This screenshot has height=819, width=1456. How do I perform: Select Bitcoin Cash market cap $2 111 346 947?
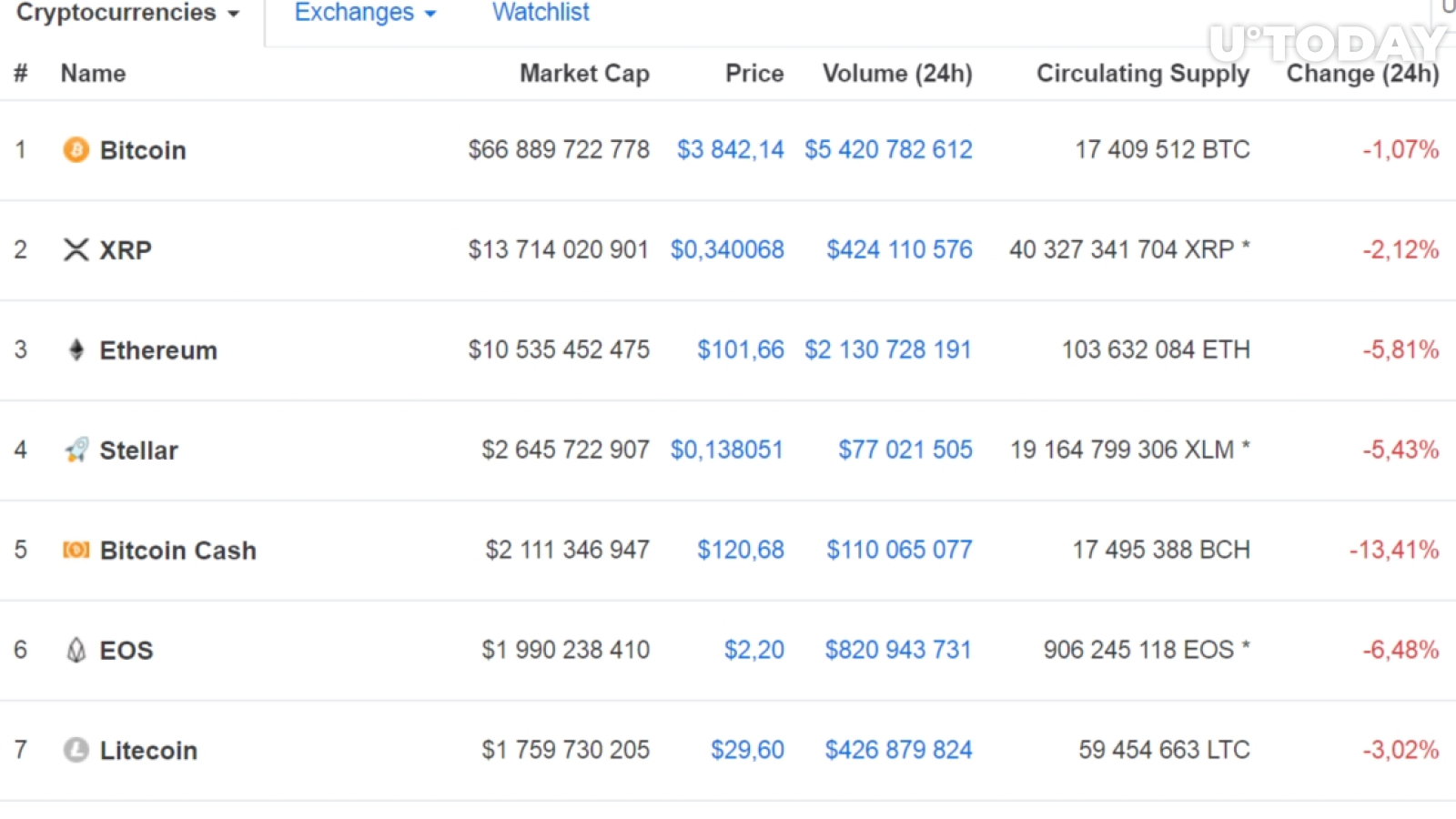point(568,550)
